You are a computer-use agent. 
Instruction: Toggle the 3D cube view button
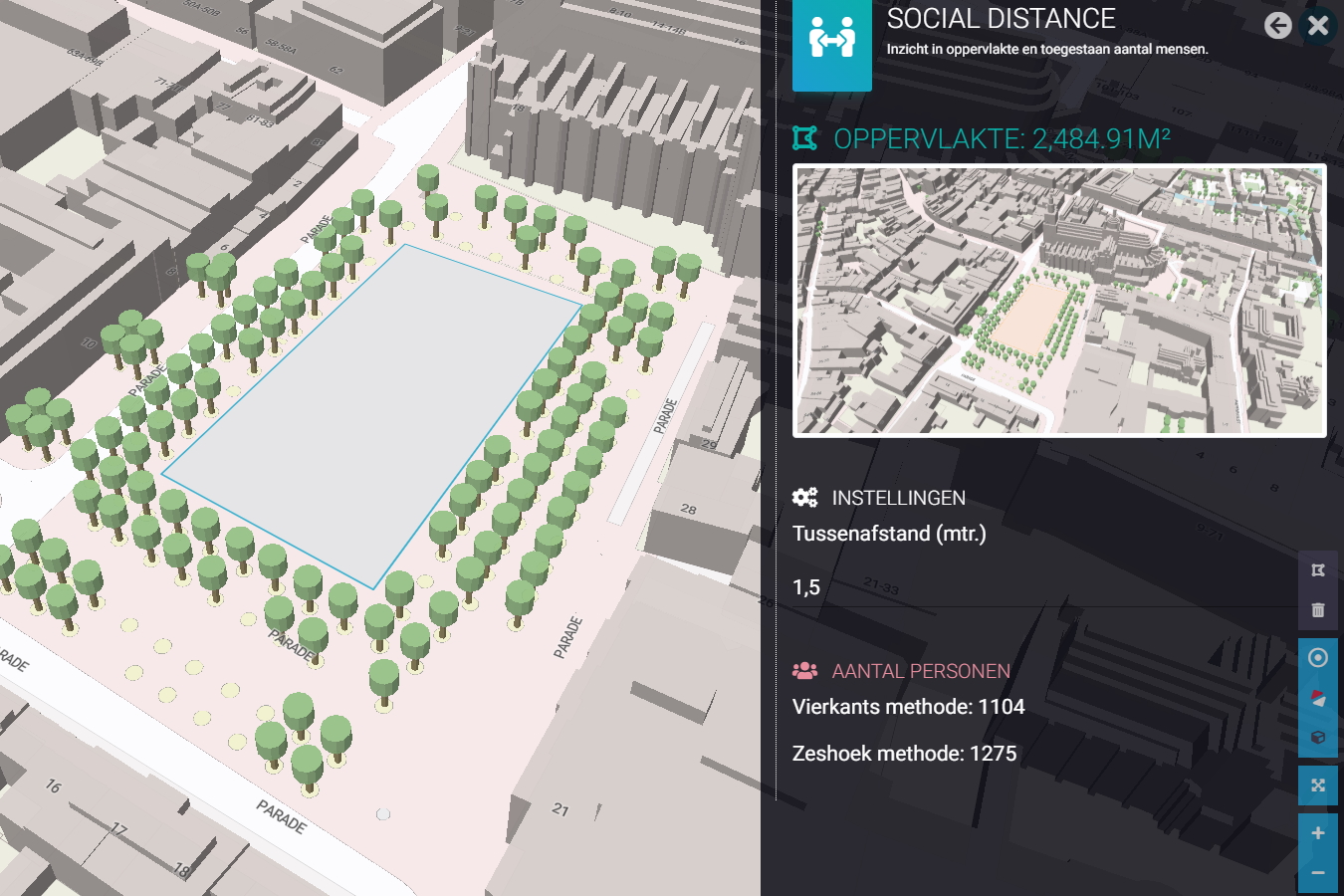pyautogui.click(x=1318, y=738)
